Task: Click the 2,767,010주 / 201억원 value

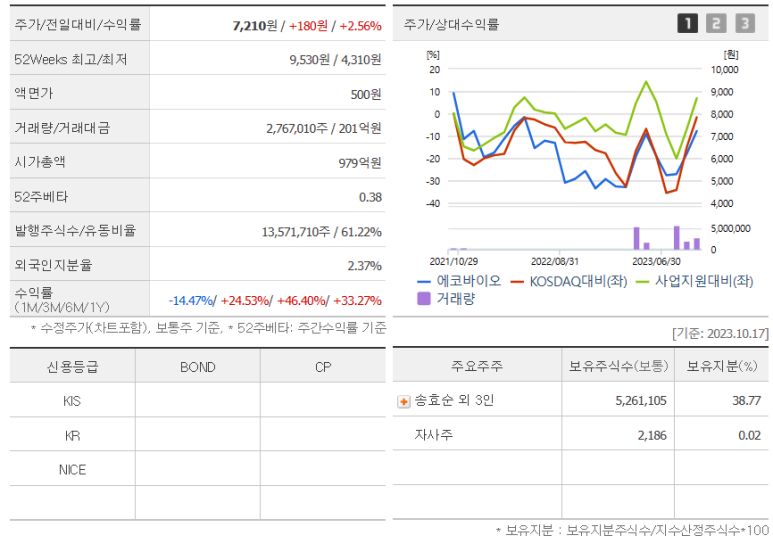Action: (324, 128)
